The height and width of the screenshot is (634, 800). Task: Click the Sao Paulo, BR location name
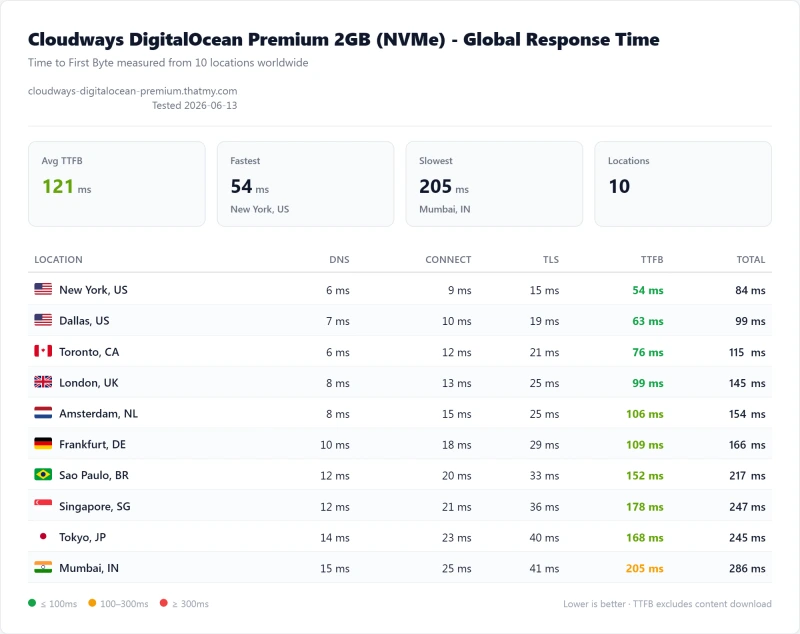(x=94, y=475)
